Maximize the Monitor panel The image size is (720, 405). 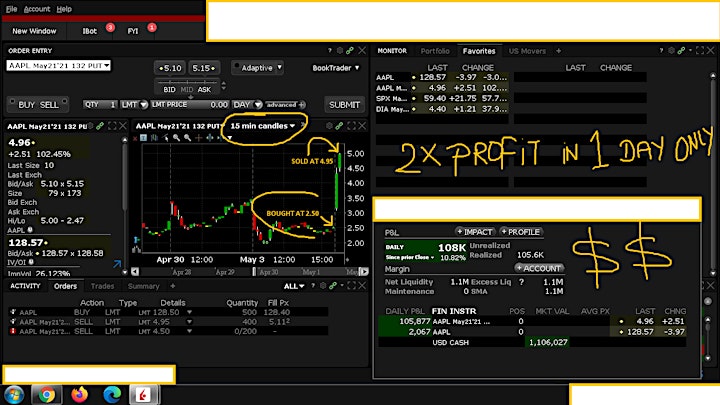[700, 51]
